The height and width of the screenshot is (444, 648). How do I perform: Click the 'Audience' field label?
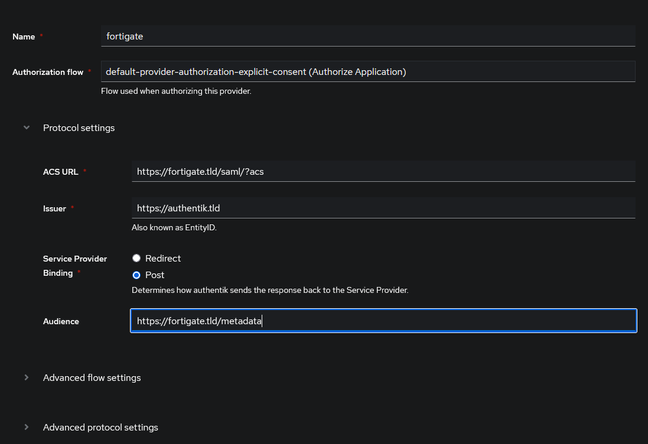click(60, 321)
